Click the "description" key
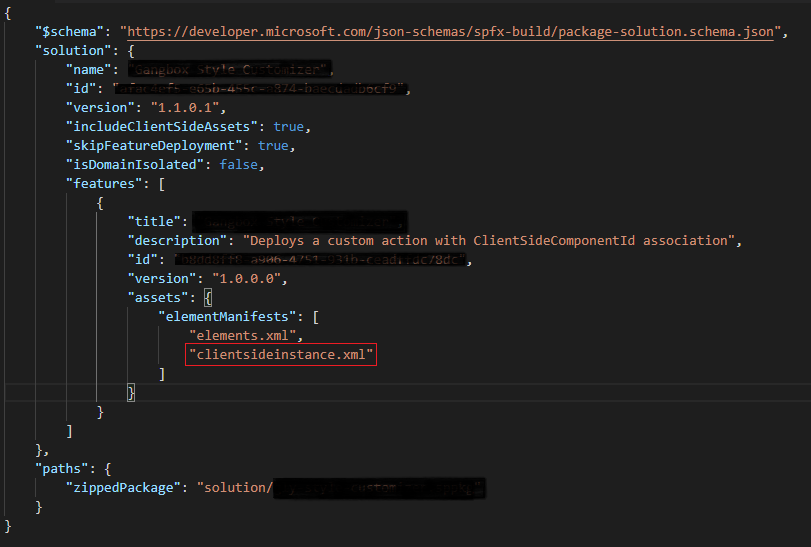Image resolution: width=811 pixels, height=547 pixels. tap(177, 240)
